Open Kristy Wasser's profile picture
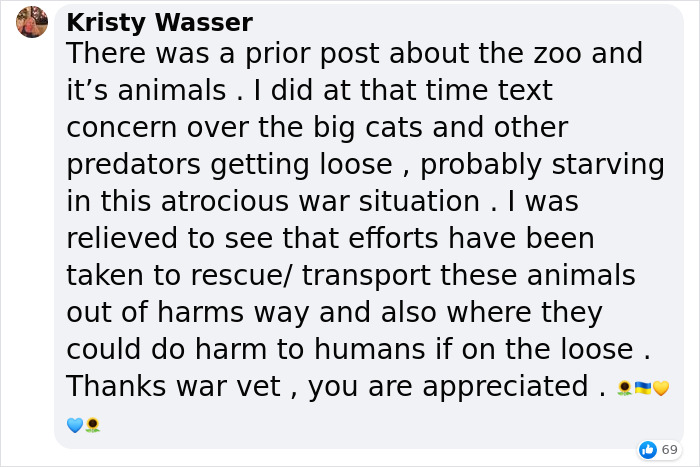Image resolution: width=700 pixels, height=467 pixels. 32,22
